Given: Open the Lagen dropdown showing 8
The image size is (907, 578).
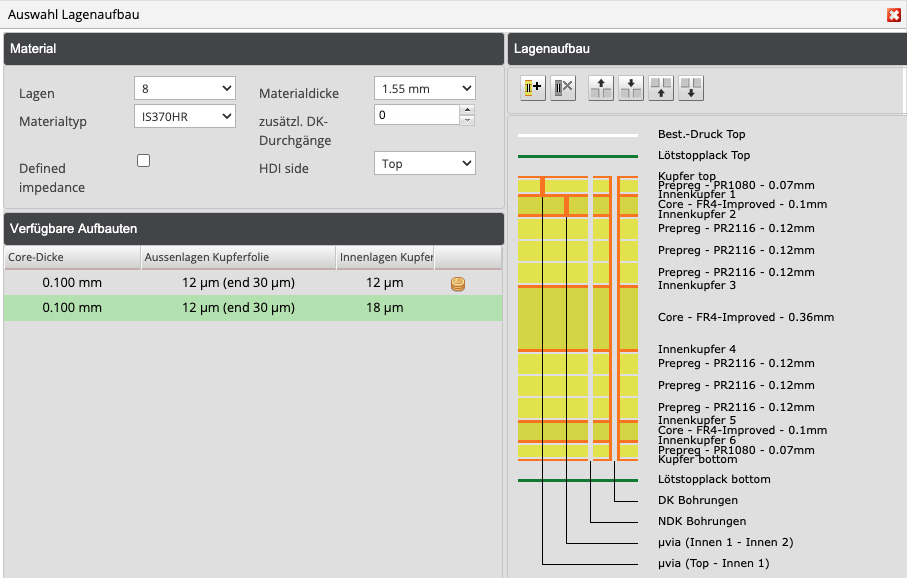Looking at the screenshot, I should tap(184, 88).
